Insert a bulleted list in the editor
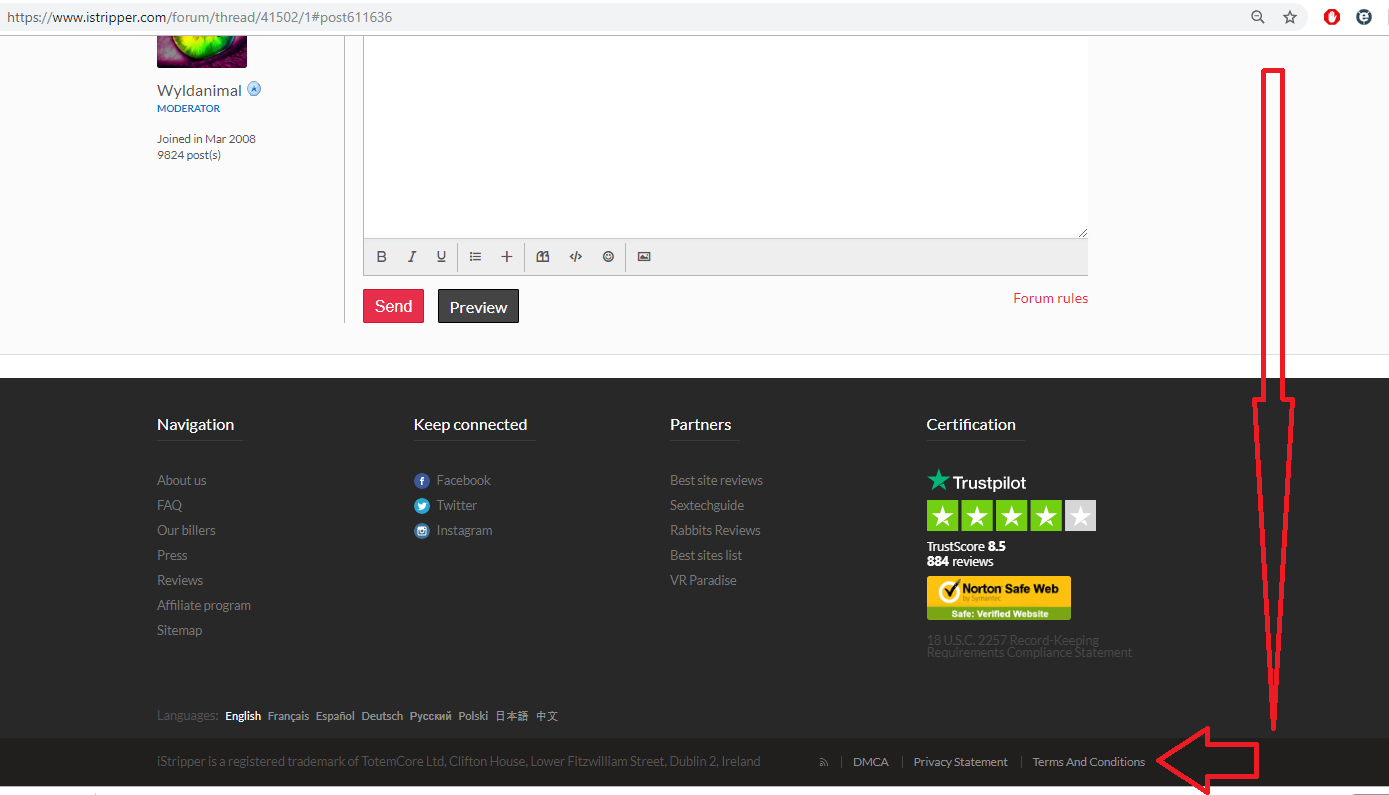The width and height of the screenshot is (1389, 795). click(476, 257)
